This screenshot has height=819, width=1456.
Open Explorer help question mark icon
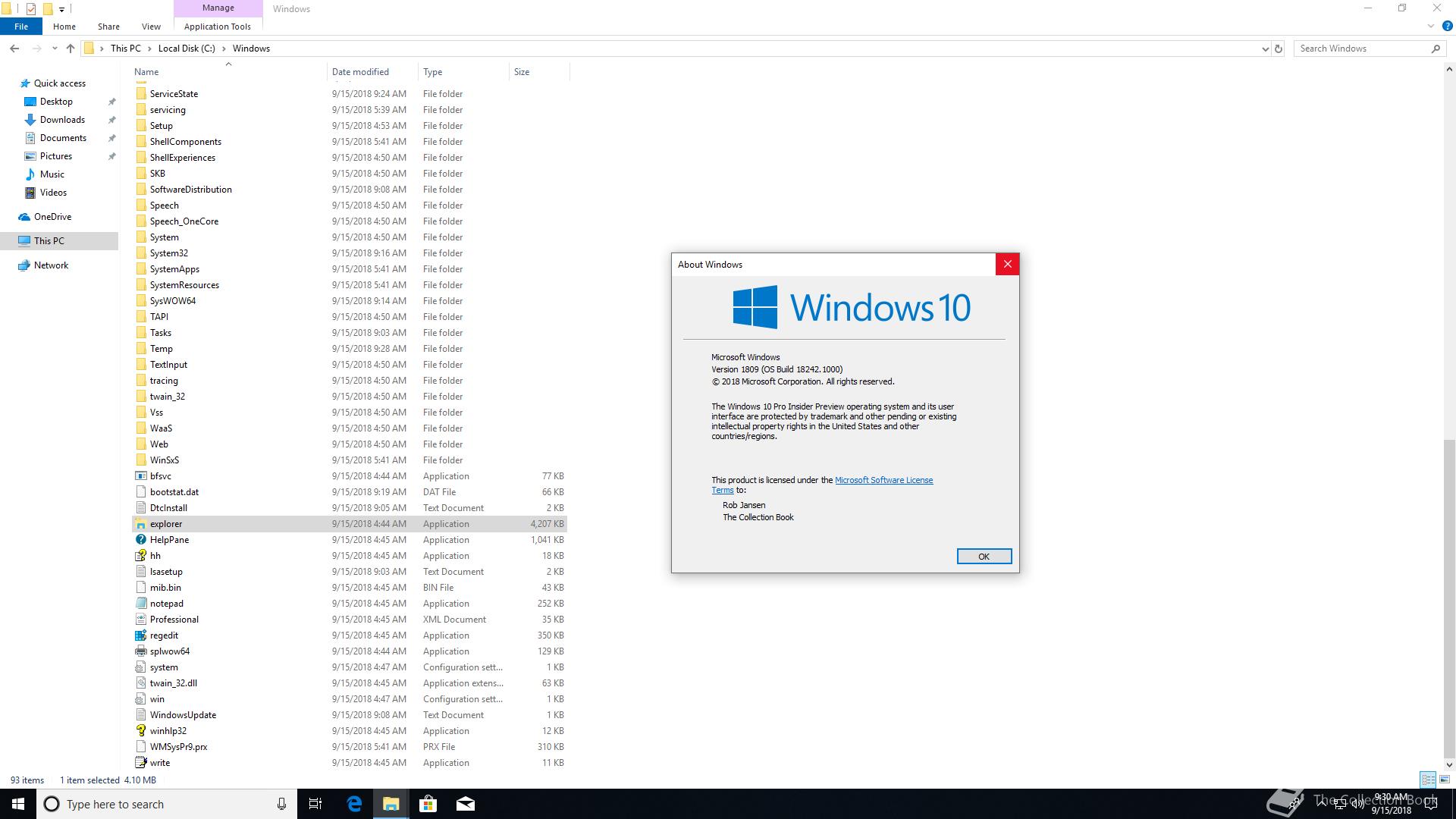click(1447, 27)
